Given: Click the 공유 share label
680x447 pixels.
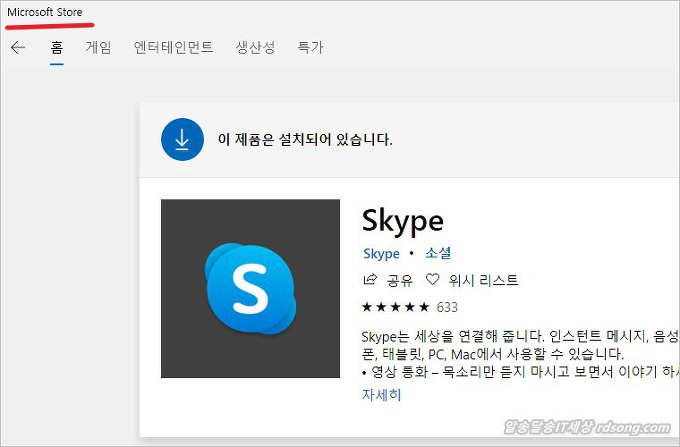Looking at the screenshot, I should click(x=399, y=281).
